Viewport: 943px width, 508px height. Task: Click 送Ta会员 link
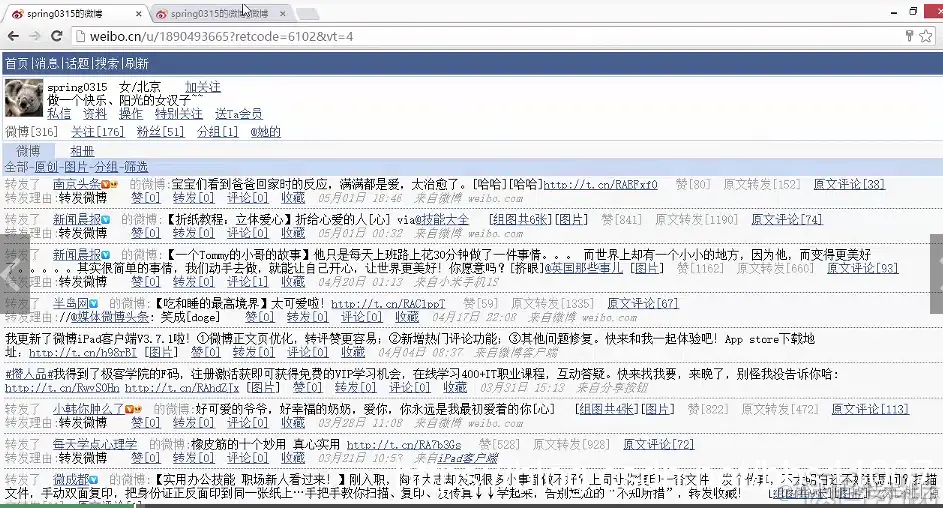[239, 114]
